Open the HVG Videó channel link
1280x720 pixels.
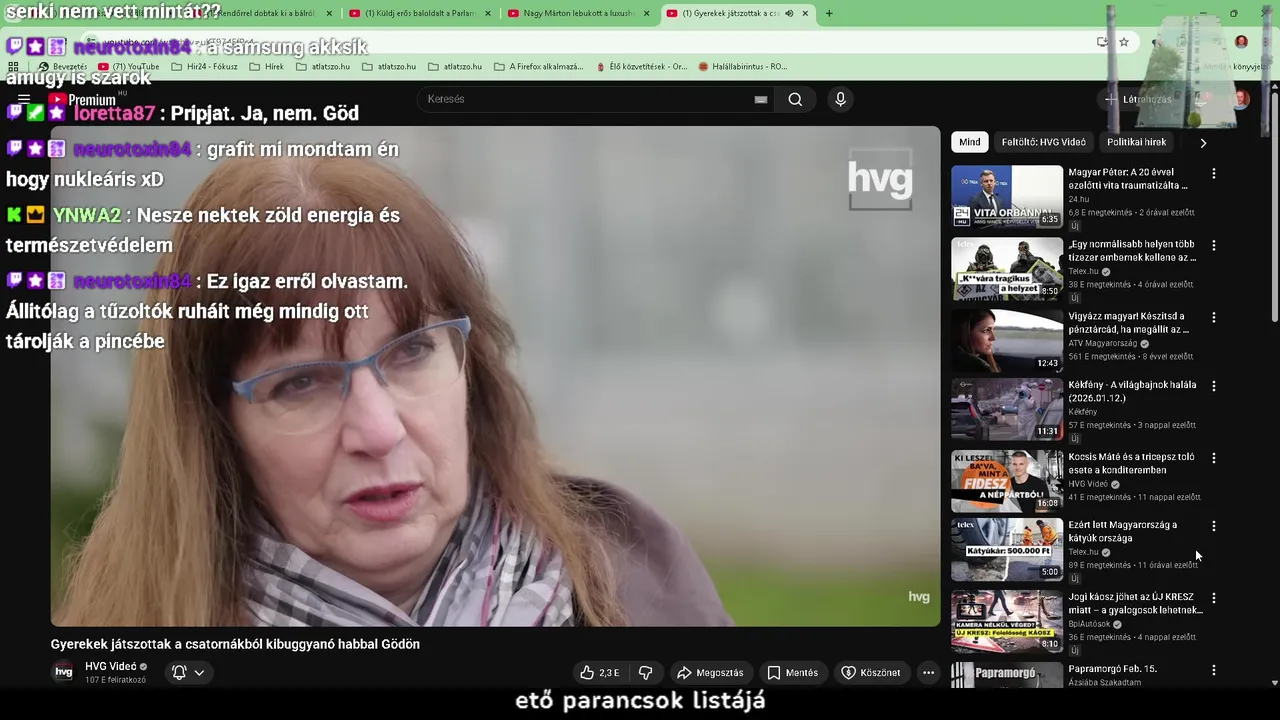click(110, 666)
